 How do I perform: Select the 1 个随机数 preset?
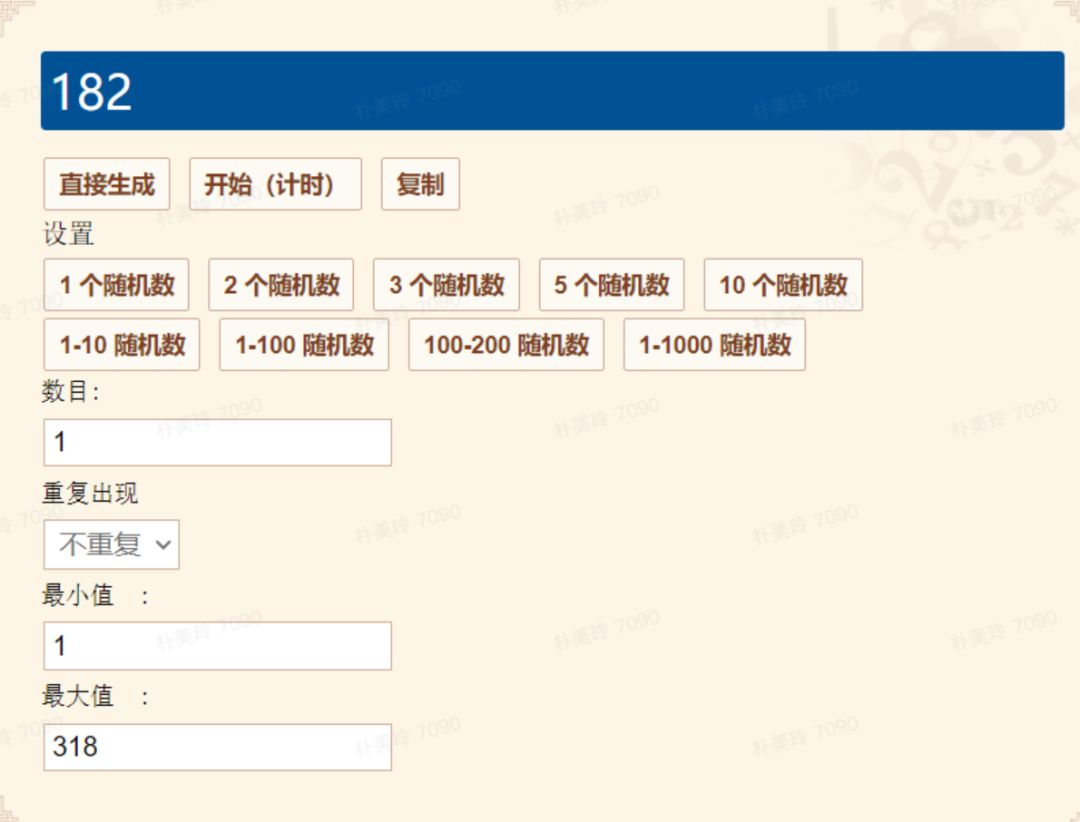pos(116,285)
